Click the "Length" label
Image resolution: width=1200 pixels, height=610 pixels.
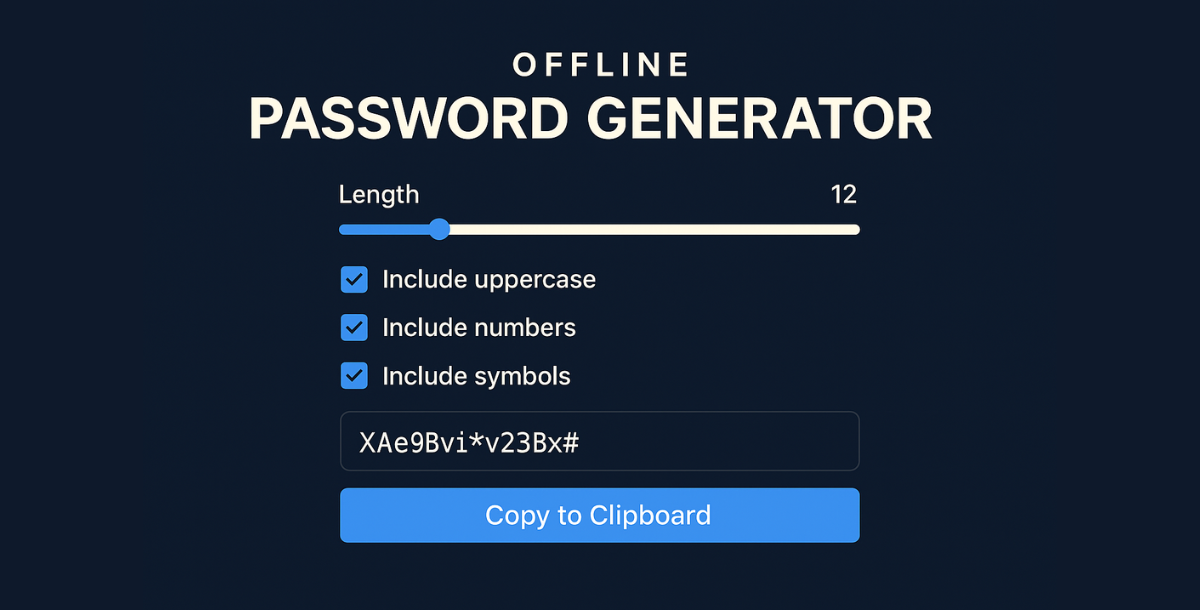379,194
